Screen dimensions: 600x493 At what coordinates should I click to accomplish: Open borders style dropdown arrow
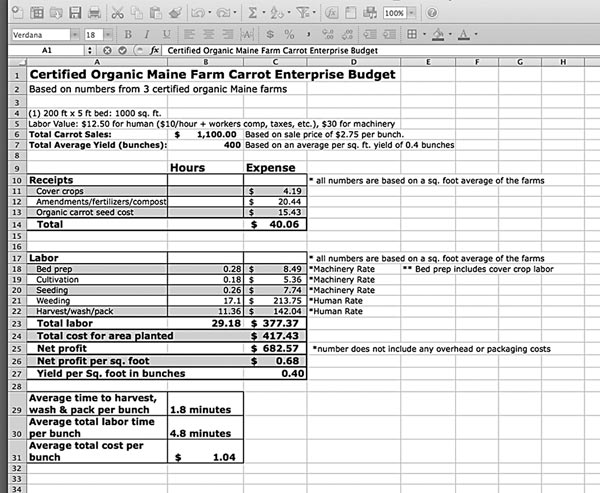coord(424,34)
